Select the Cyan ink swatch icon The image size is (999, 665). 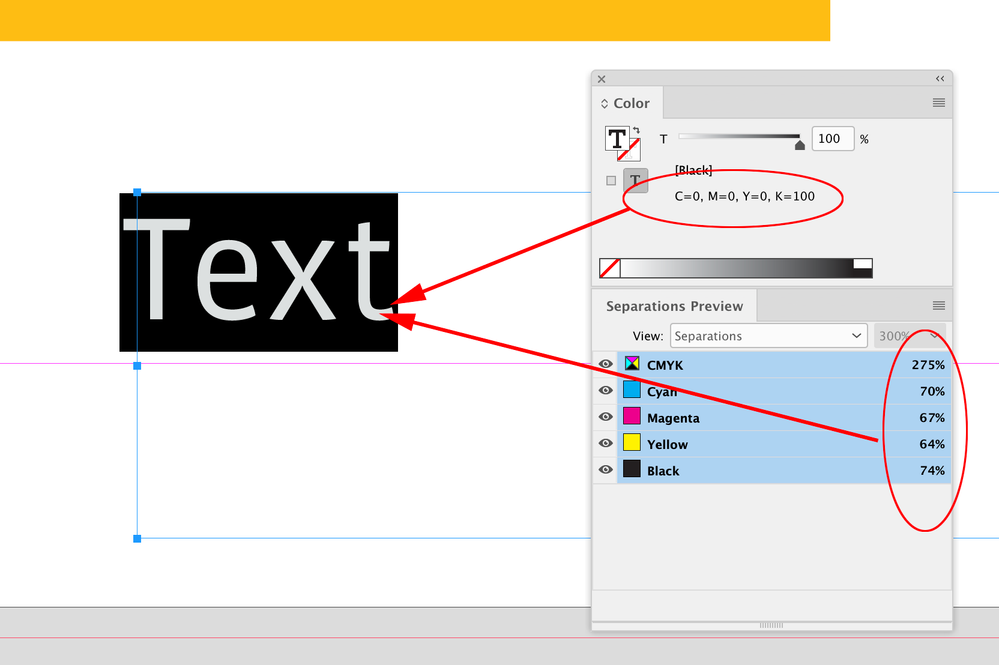click(x=631, y=389)
